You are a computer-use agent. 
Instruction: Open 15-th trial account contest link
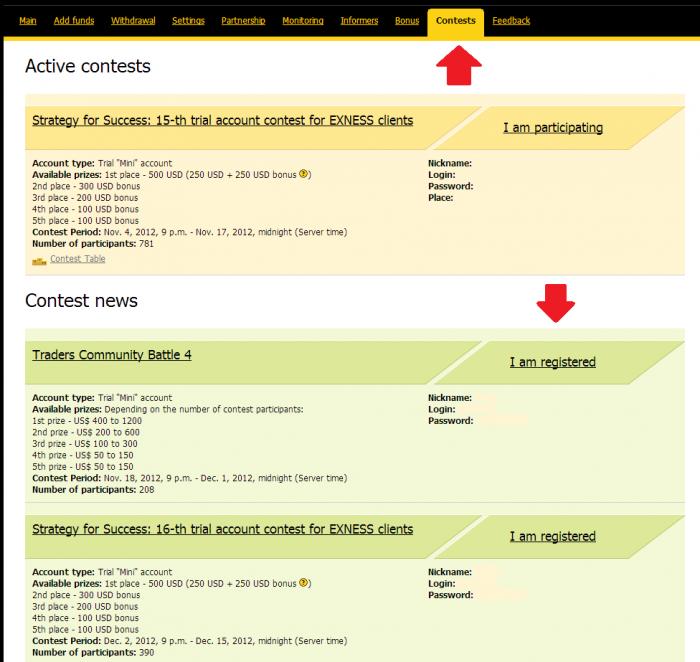point(222,121)
